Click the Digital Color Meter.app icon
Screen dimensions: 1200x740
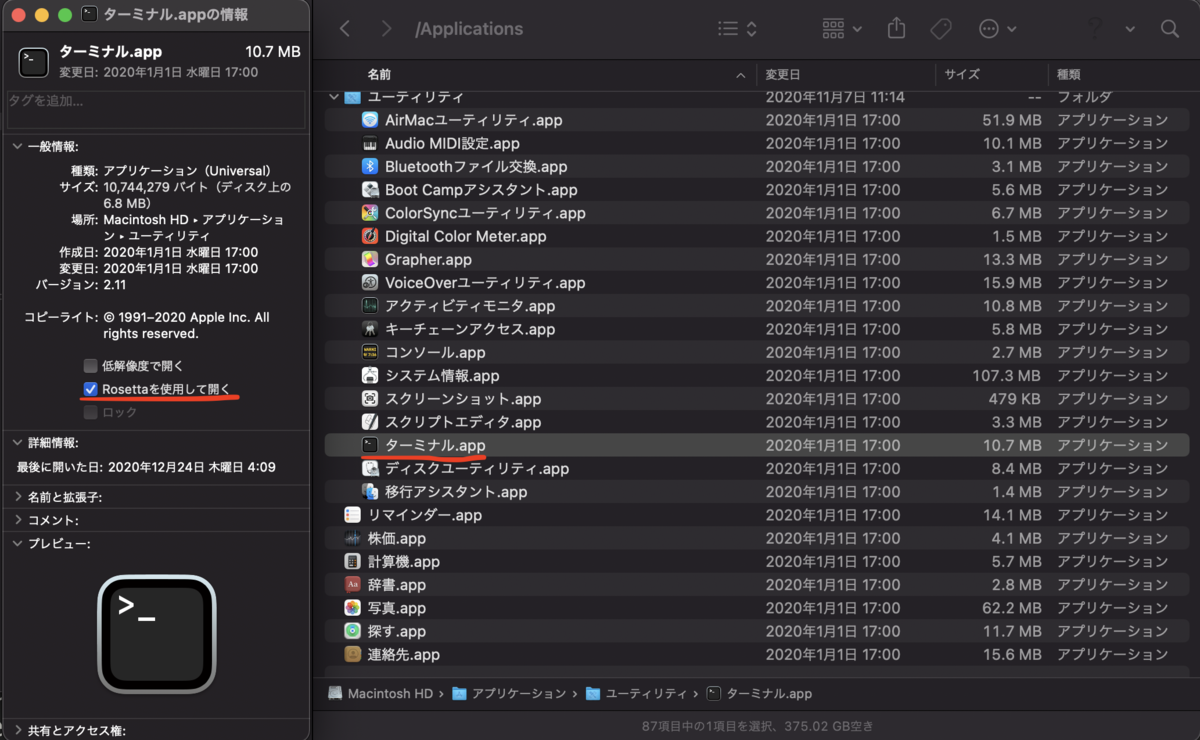370,236
